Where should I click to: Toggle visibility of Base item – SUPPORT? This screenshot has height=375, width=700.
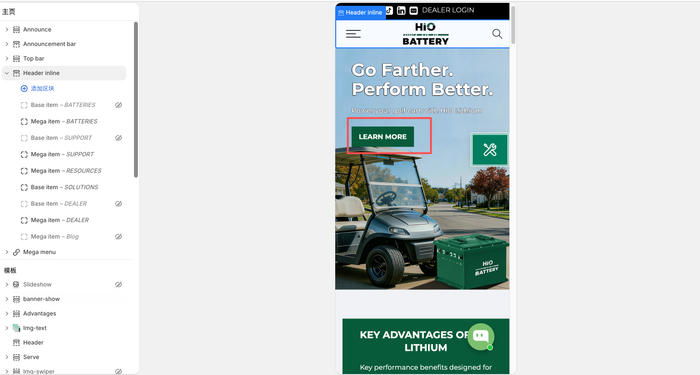click(118, 138)
